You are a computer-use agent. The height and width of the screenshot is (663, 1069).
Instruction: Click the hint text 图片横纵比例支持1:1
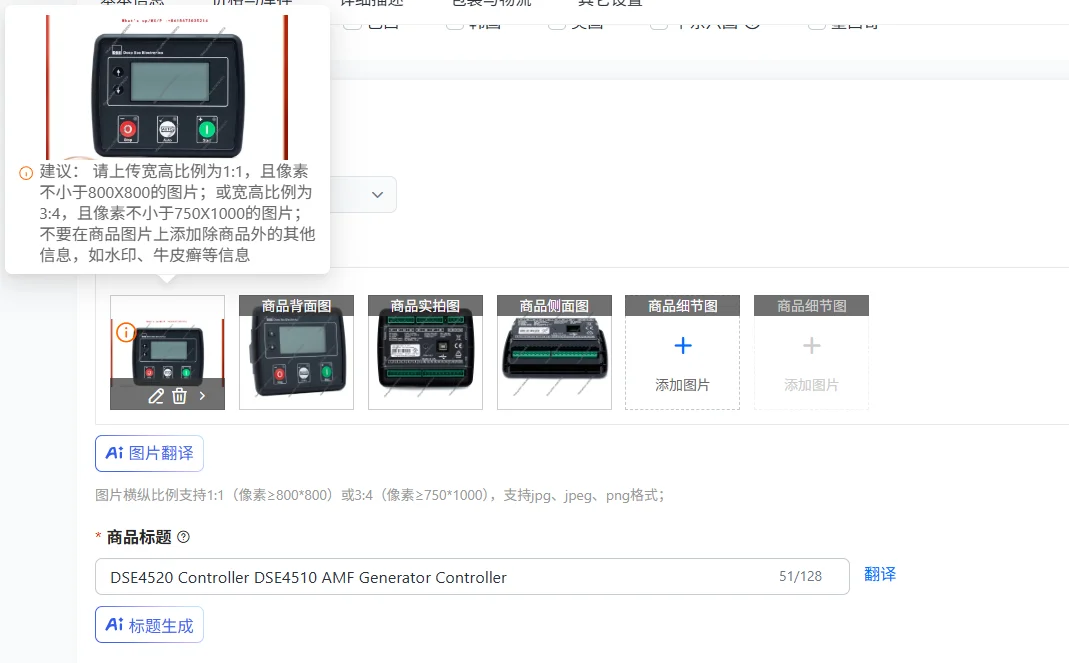tap(379, 495)
